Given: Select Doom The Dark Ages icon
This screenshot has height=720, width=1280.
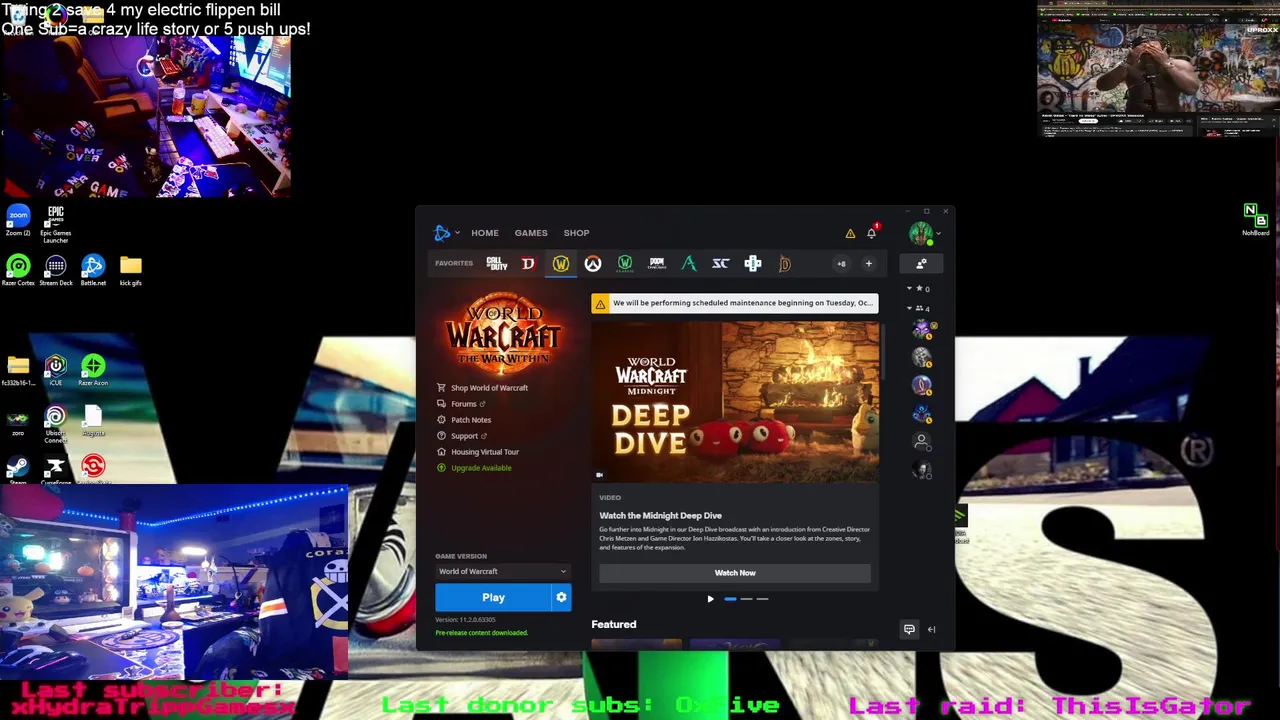Looking at the screenshot, I should pos(657,264).
